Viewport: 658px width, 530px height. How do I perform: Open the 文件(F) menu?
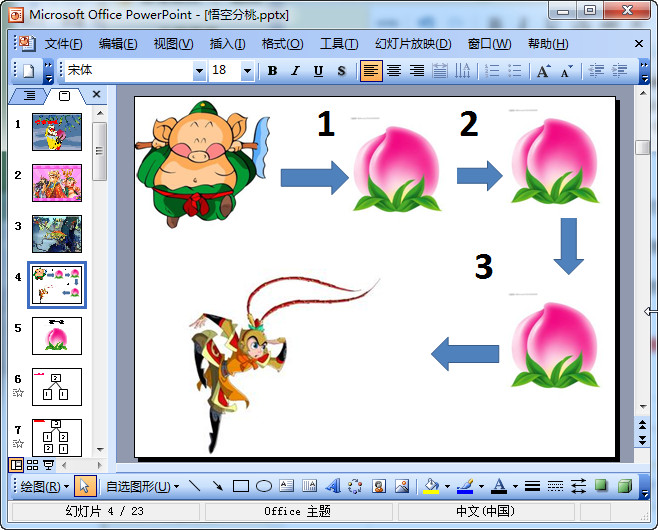63,44
